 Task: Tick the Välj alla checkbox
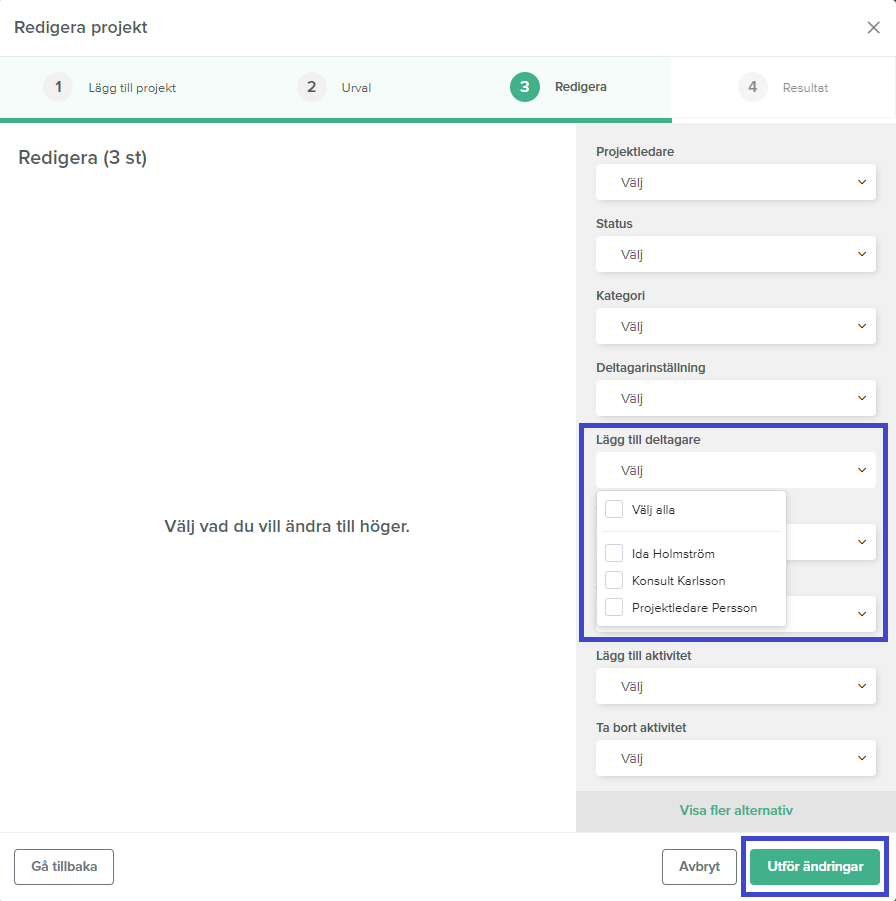(x=614, y=509)
